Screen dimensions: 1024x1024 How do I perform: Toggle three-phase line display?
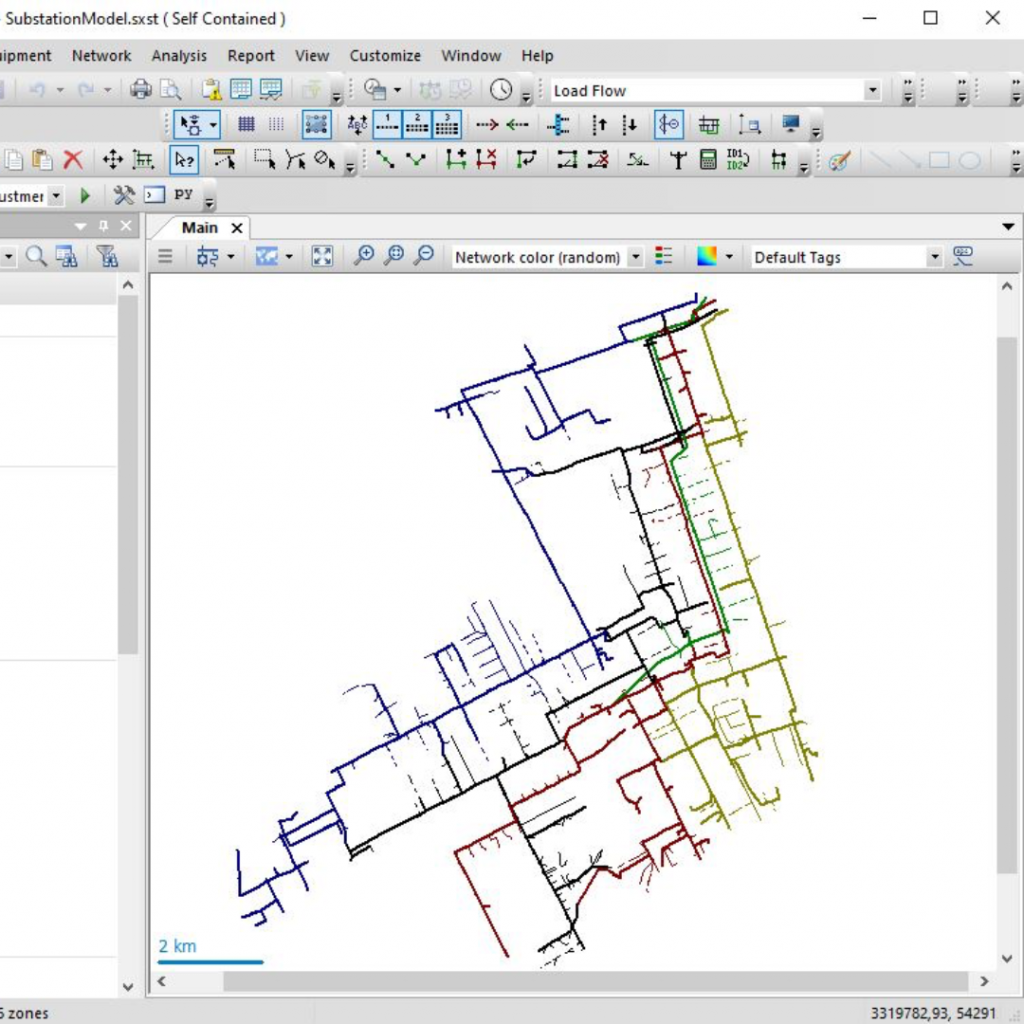[446, 123]
